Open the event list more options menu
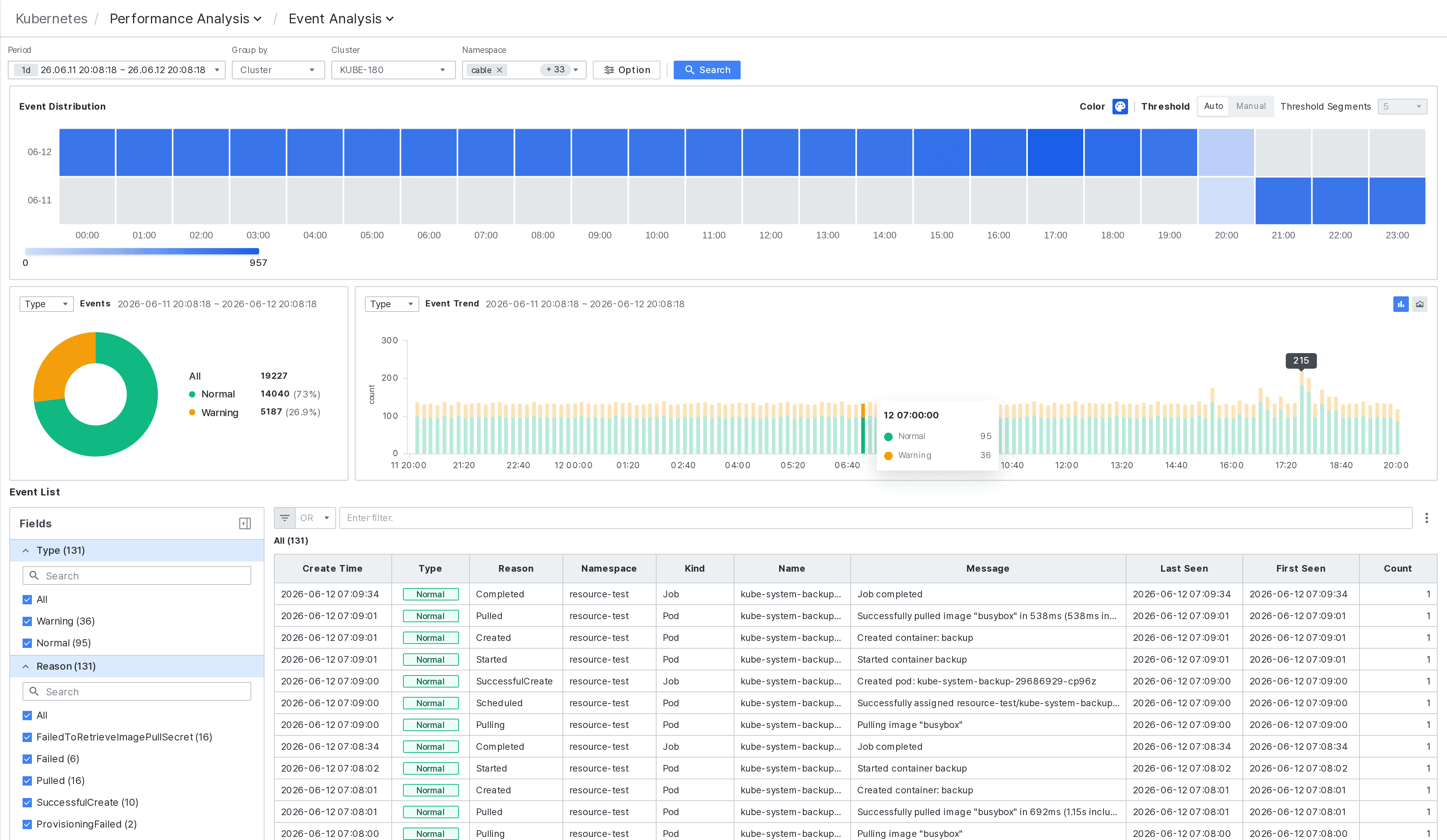1447x840 pixels. [1426, 518]
